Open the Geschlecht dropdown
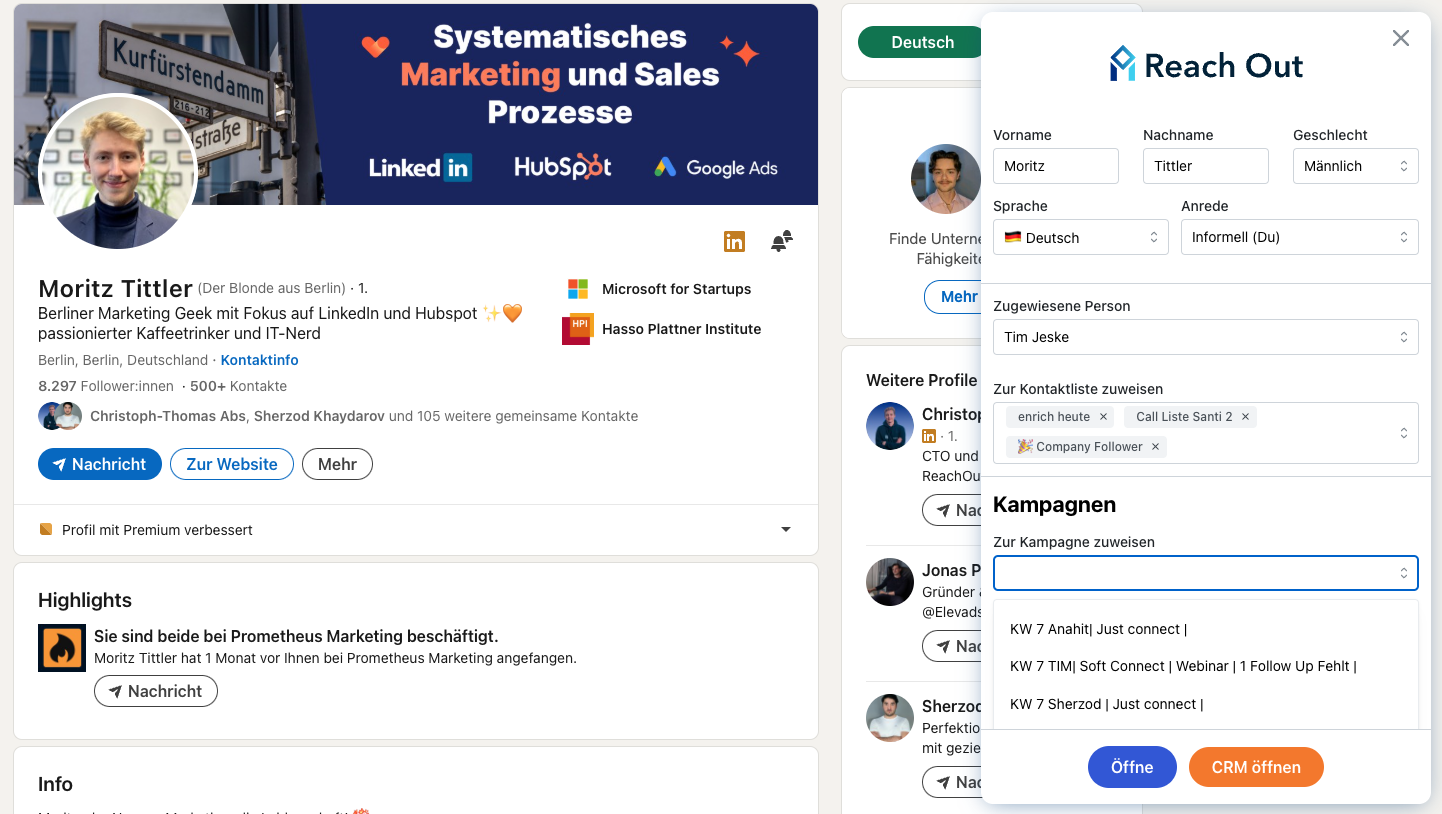The width and height of the screenshot is (1442, 814). coord(1355,166)
